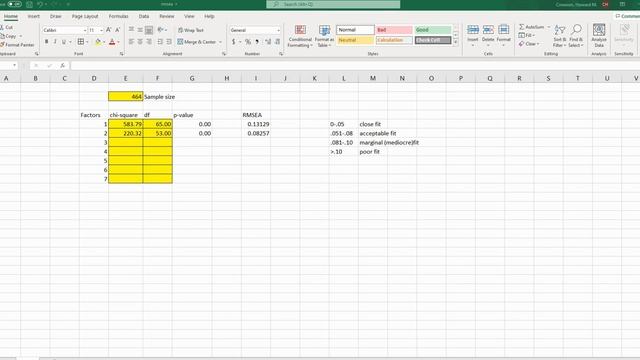
Task: Click the Orientation icon
Action: tap(160, 30)
